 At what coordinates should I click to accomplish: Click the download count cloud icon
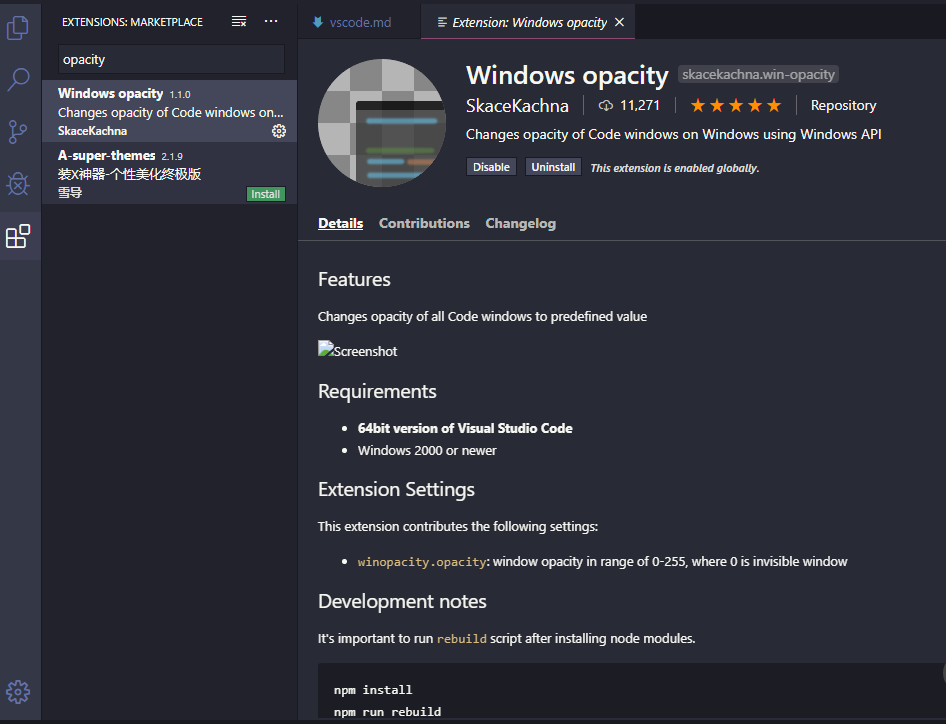point(605,106)
